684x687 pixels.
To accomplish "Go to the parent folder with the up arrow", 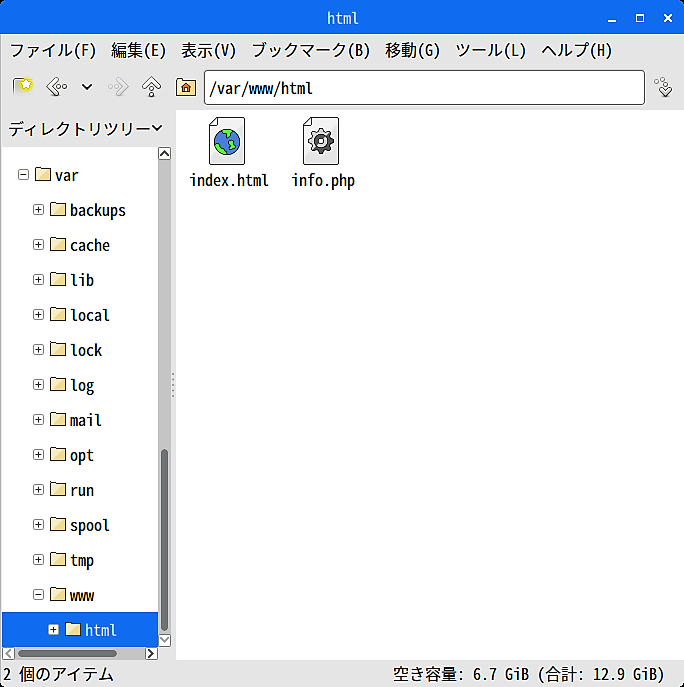I will coord(152,87).
